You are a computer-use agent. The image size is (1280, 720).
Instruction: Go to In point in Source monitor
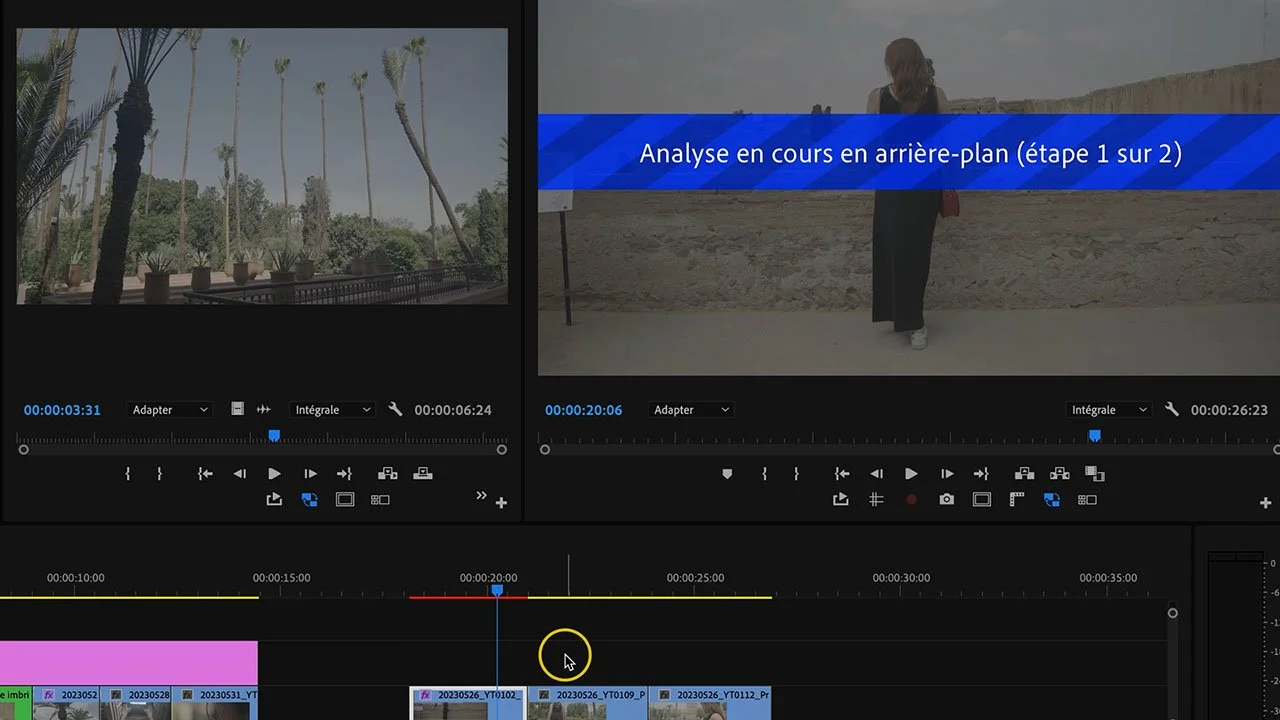[205, 474]
